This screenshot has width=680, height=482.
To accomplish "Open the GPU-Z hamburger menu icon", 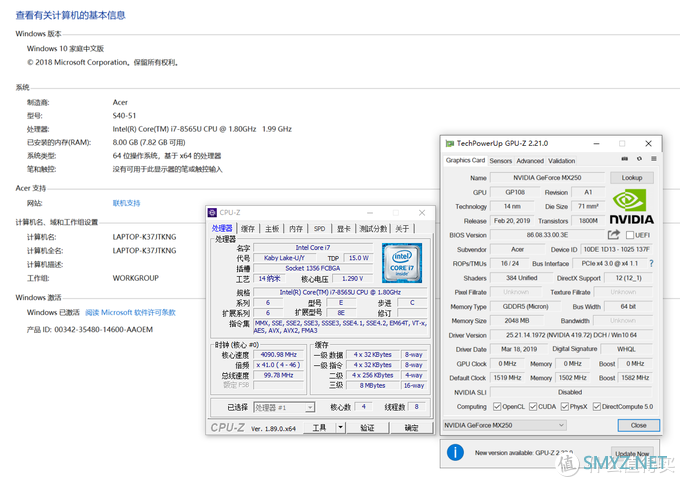I will point(654,159).
